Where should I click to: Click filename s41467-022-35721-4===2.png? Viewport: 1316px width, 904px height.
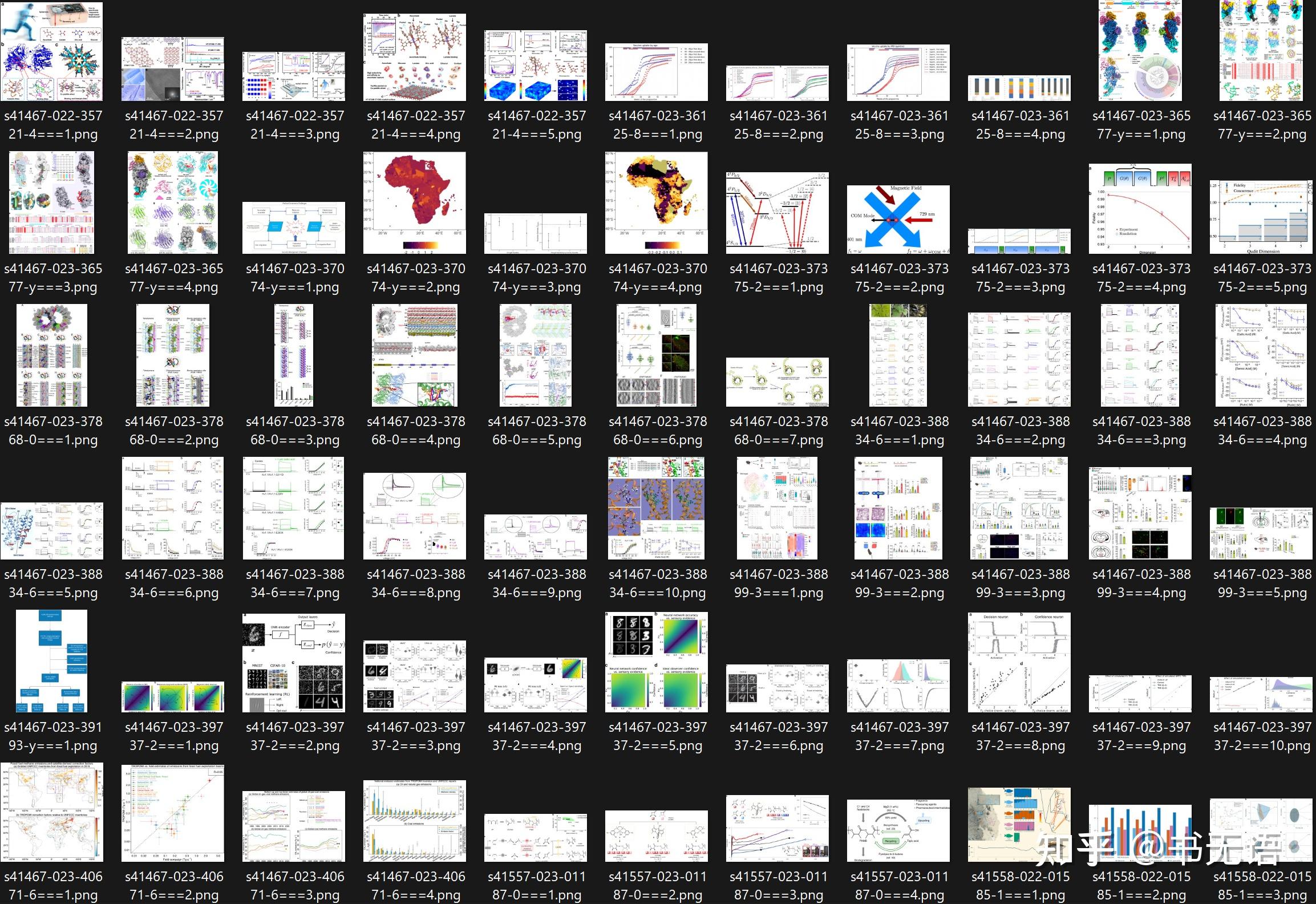click(174, 125)
